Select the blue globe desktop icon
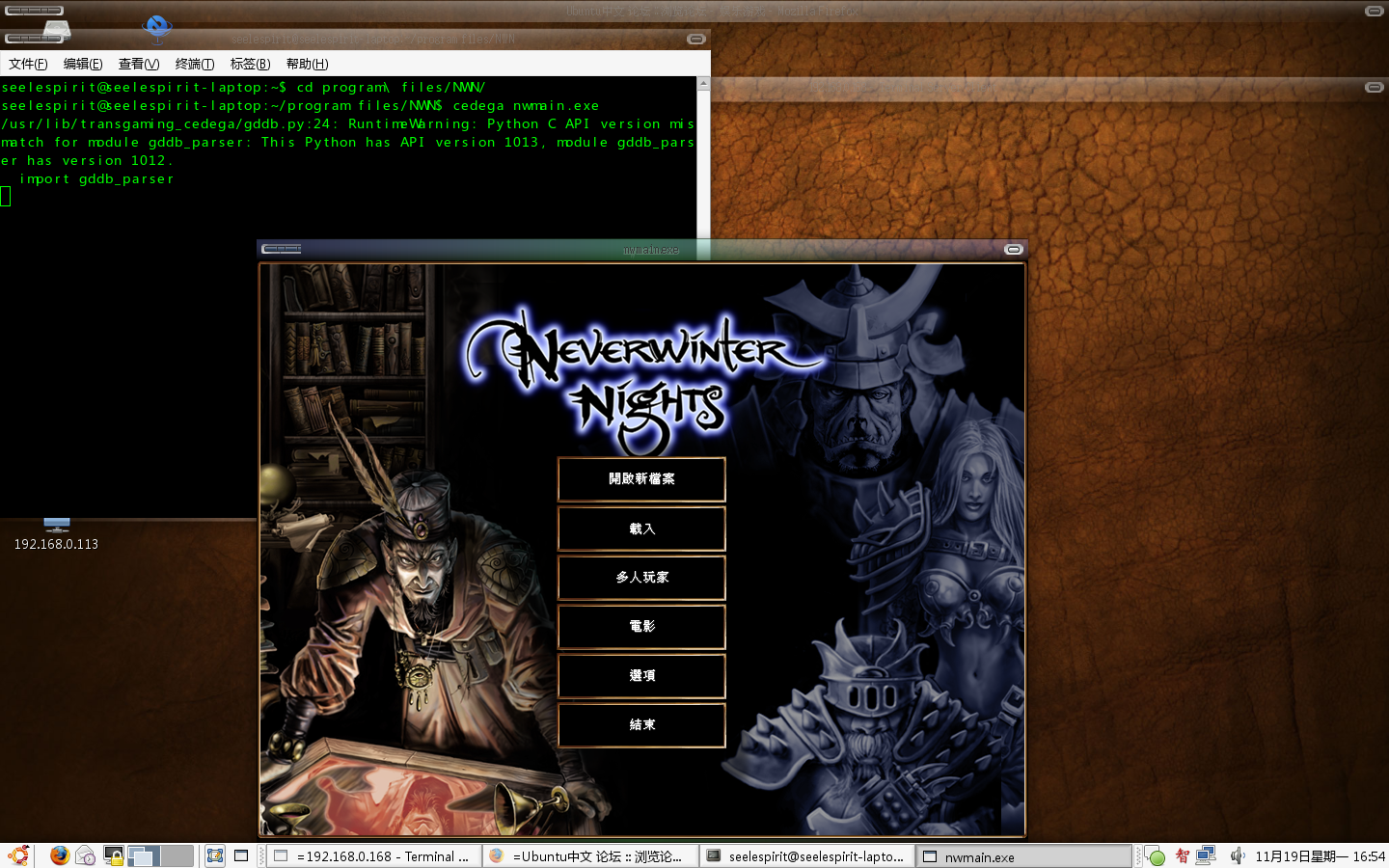The width and height of the screenshot is (1389, 868). coord(156,28)
